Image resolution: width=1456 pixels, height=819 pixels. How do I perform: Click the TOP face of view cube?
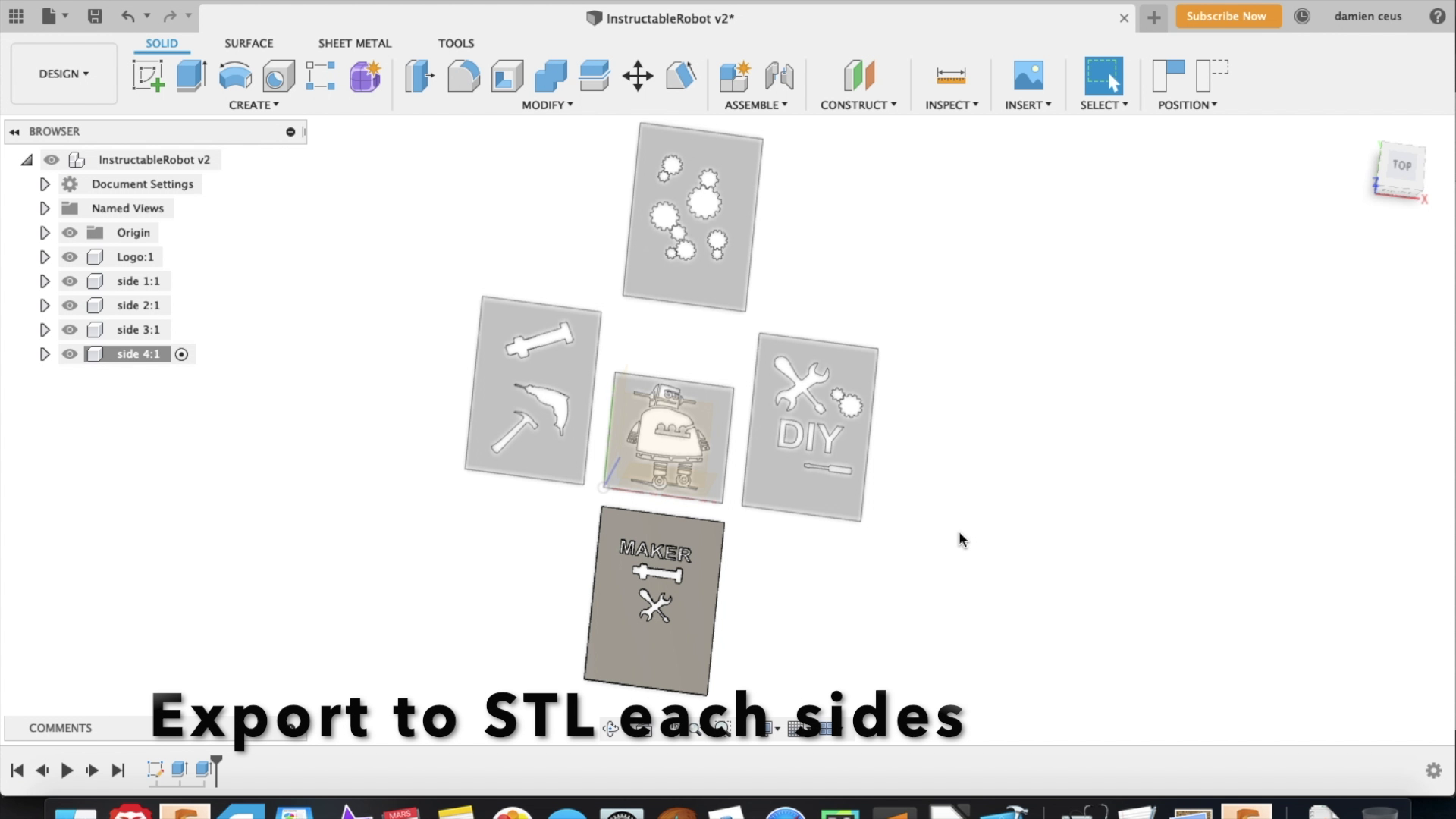(1401, 165)
